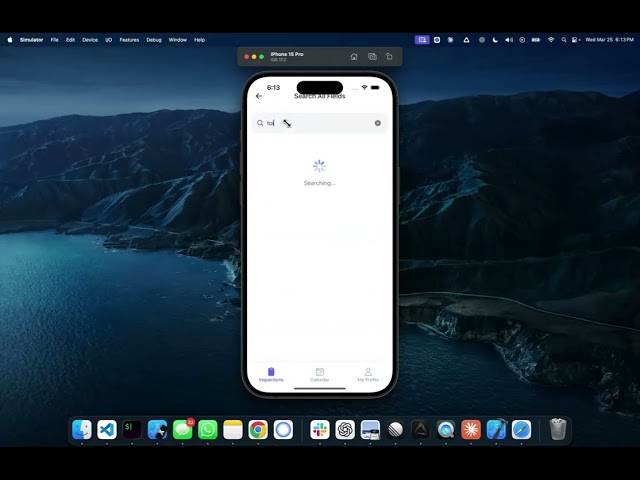Open the Debug menu
The image size is (640, 480).
(x=154, y=40)
